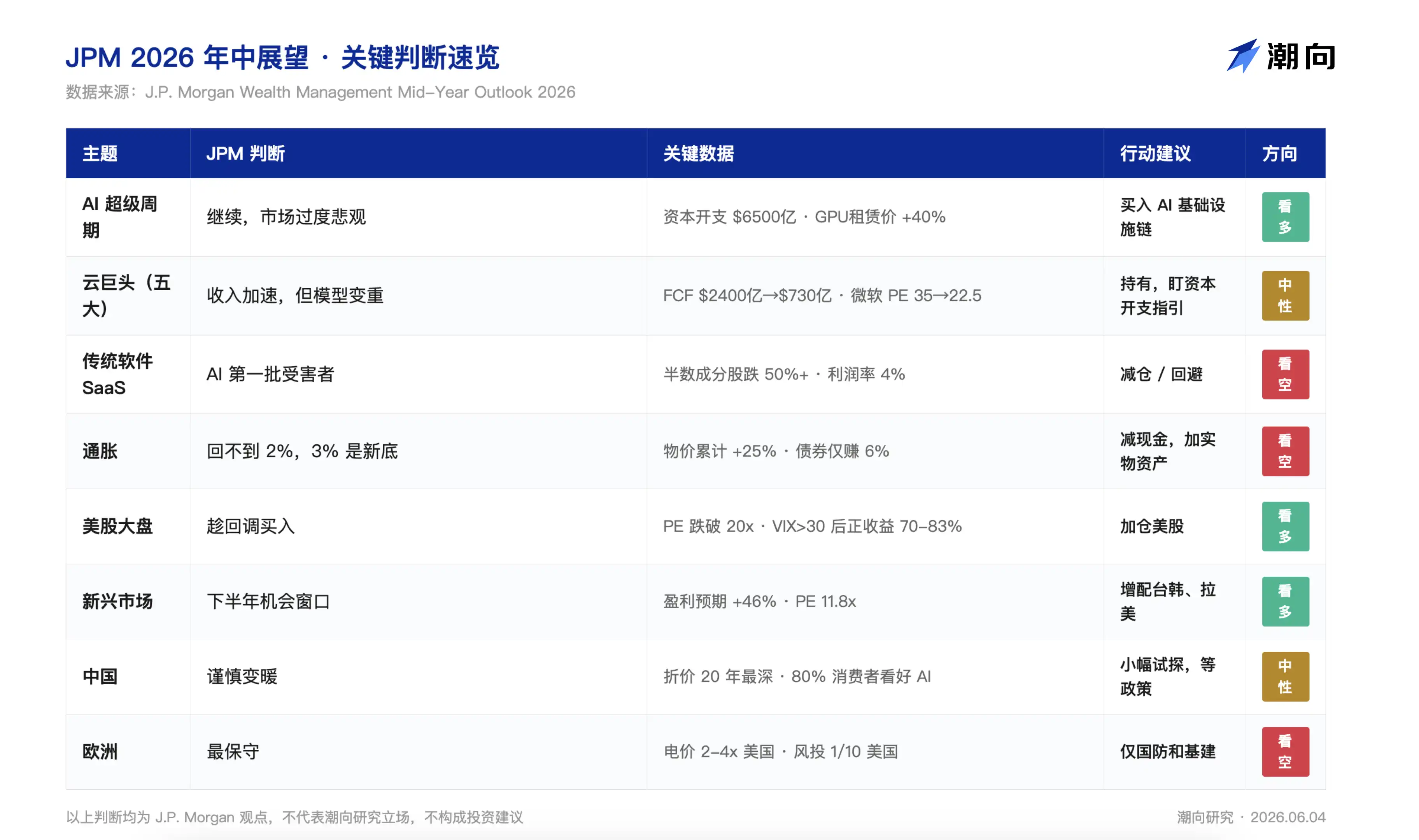
Task: Click the advice 减仓 / 回避
Action: coord(1161,374)
